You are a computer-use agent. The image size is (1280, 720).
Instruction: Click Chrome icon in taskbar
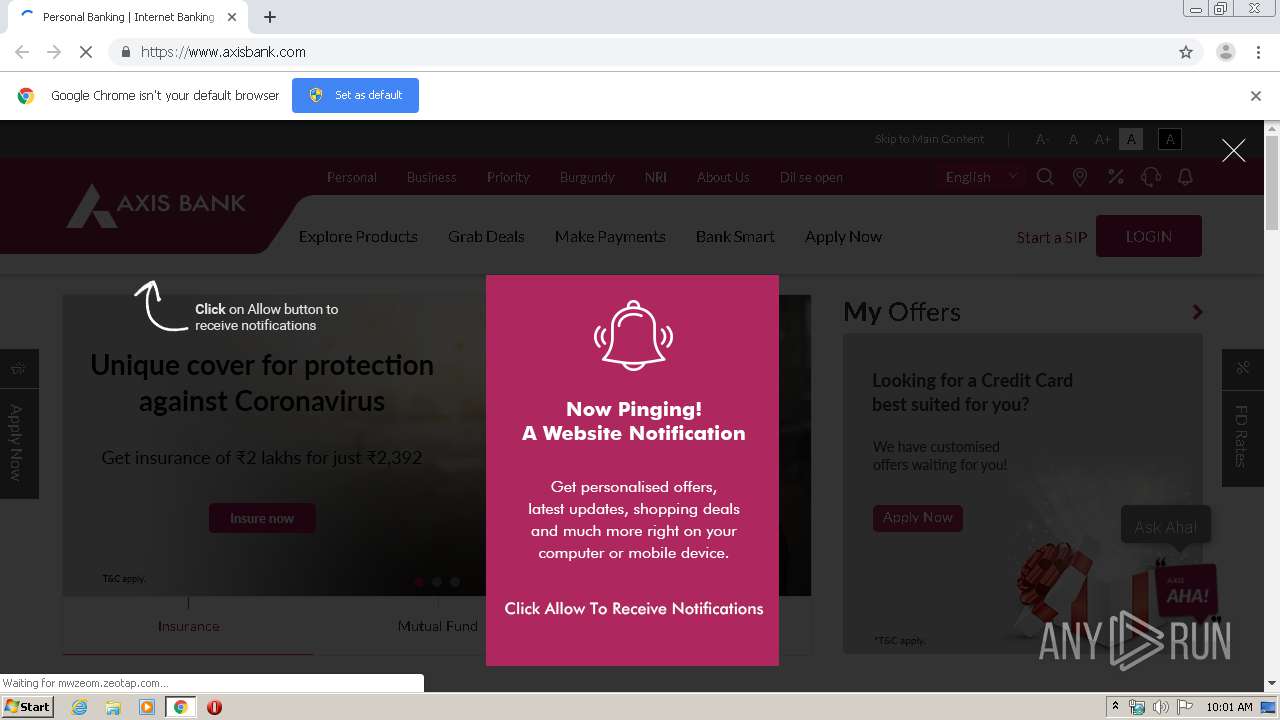point(180,707)
